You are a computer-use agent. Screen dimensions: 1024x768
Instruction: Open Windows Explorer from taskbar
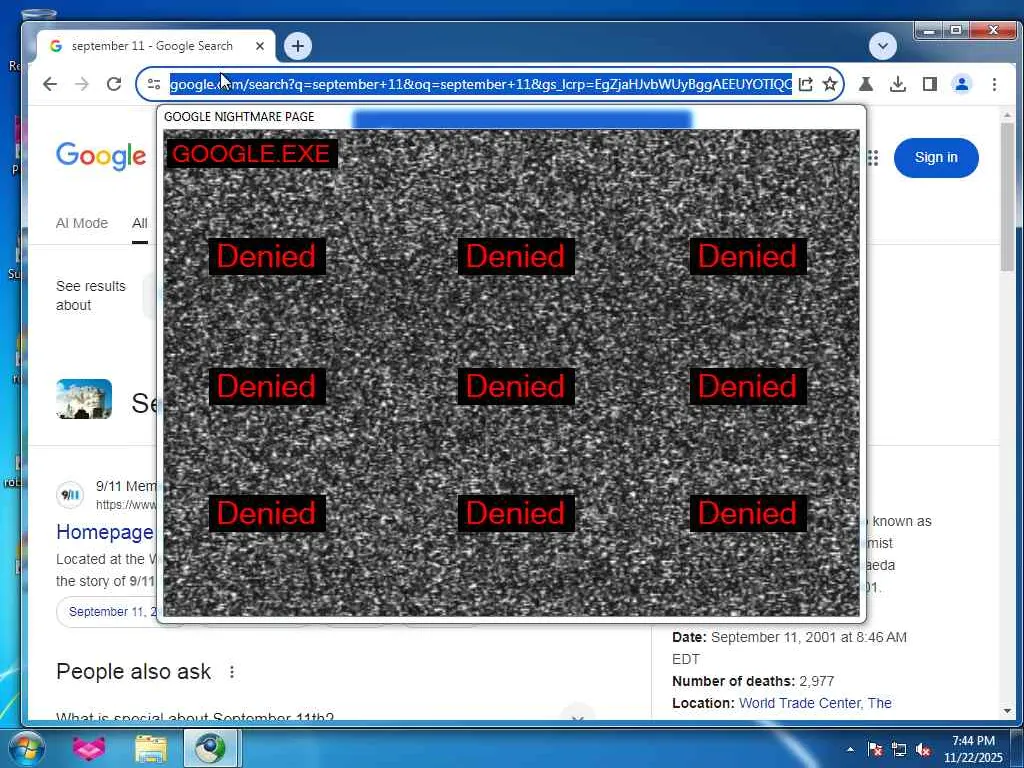(x=151, y=748)
